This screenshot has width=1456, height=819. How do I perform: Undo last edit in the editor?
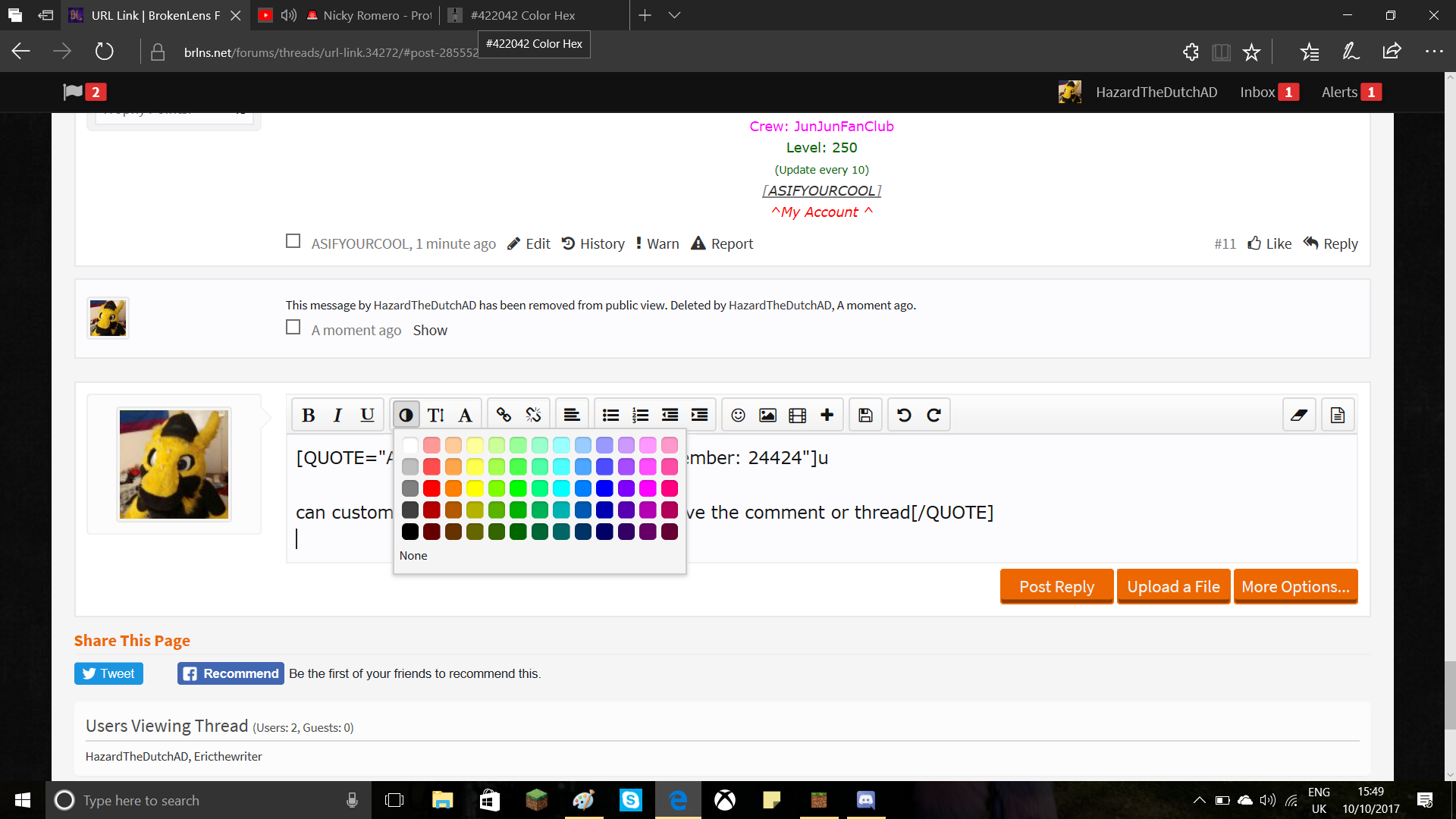[904, 415]
